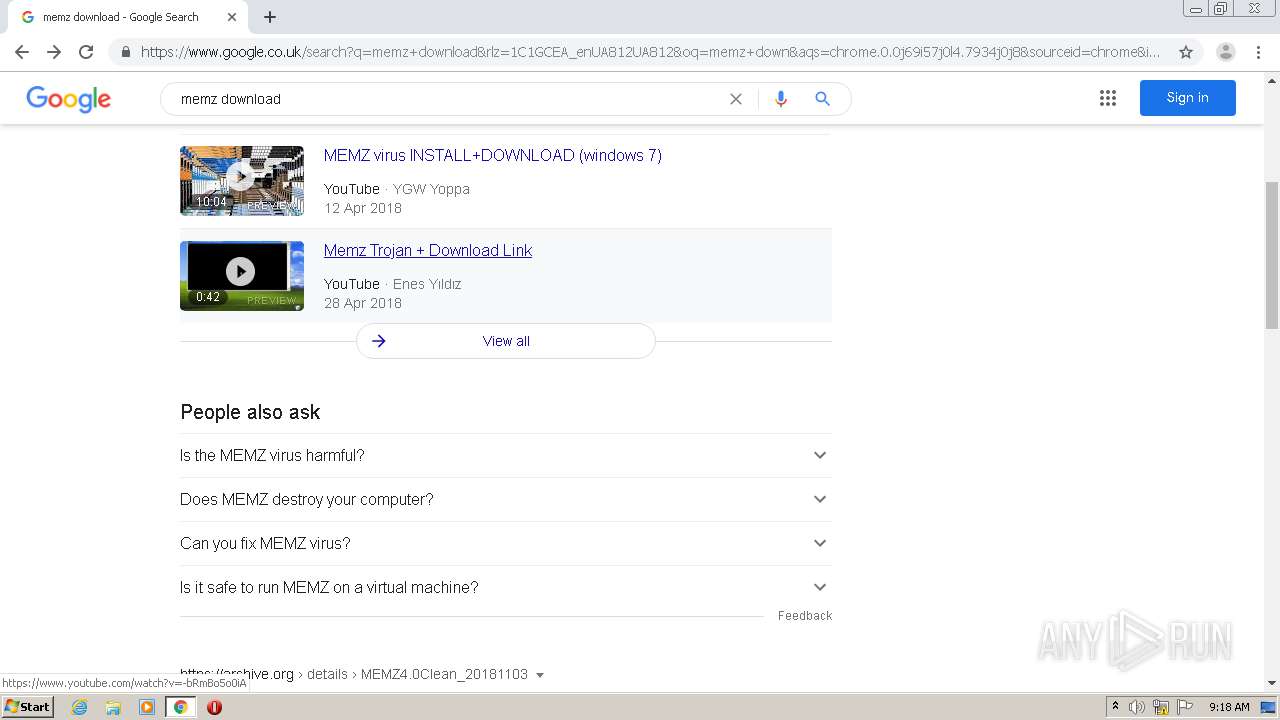Click View all videos button
The image size is (1280, 720).
click(506, 341)
